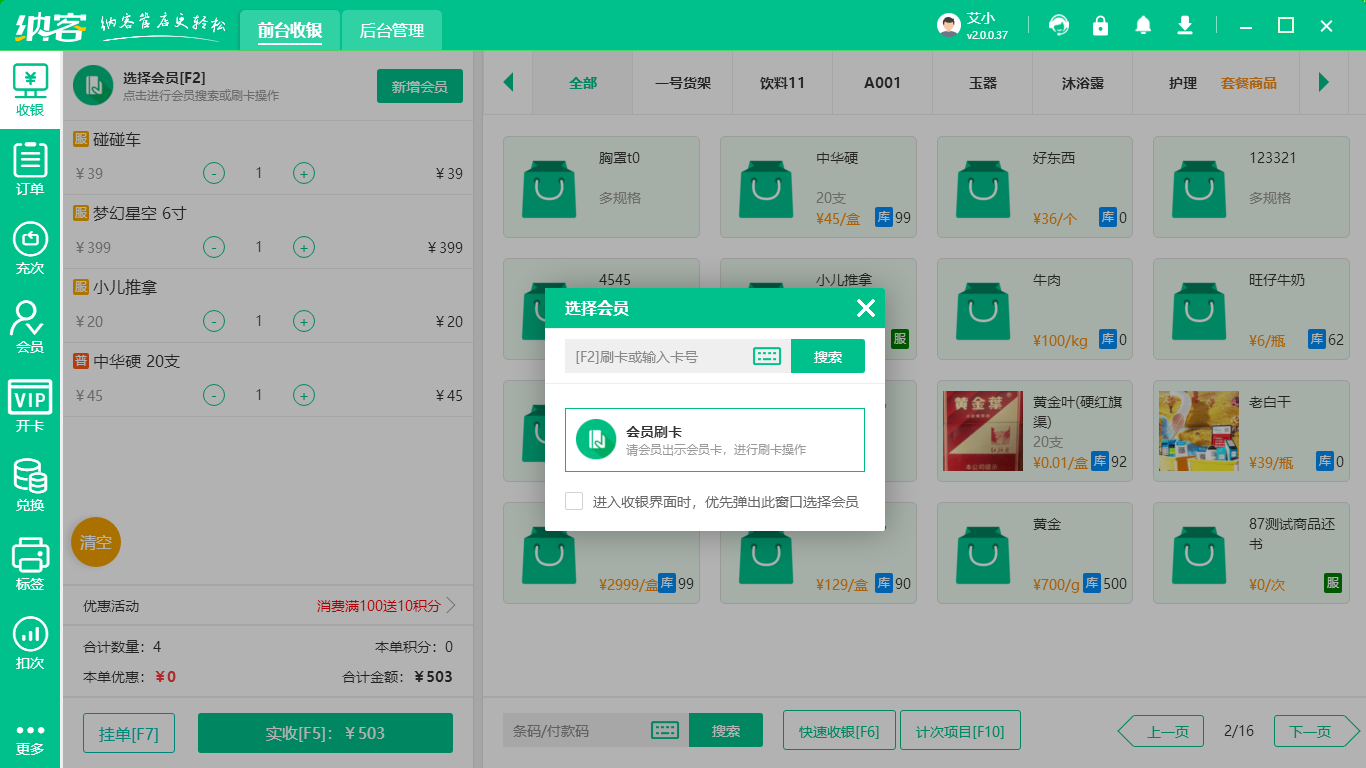Increase quantity of 碰碰车
The height and width of the screenshot is (768, 1366).
pos(304,173)
